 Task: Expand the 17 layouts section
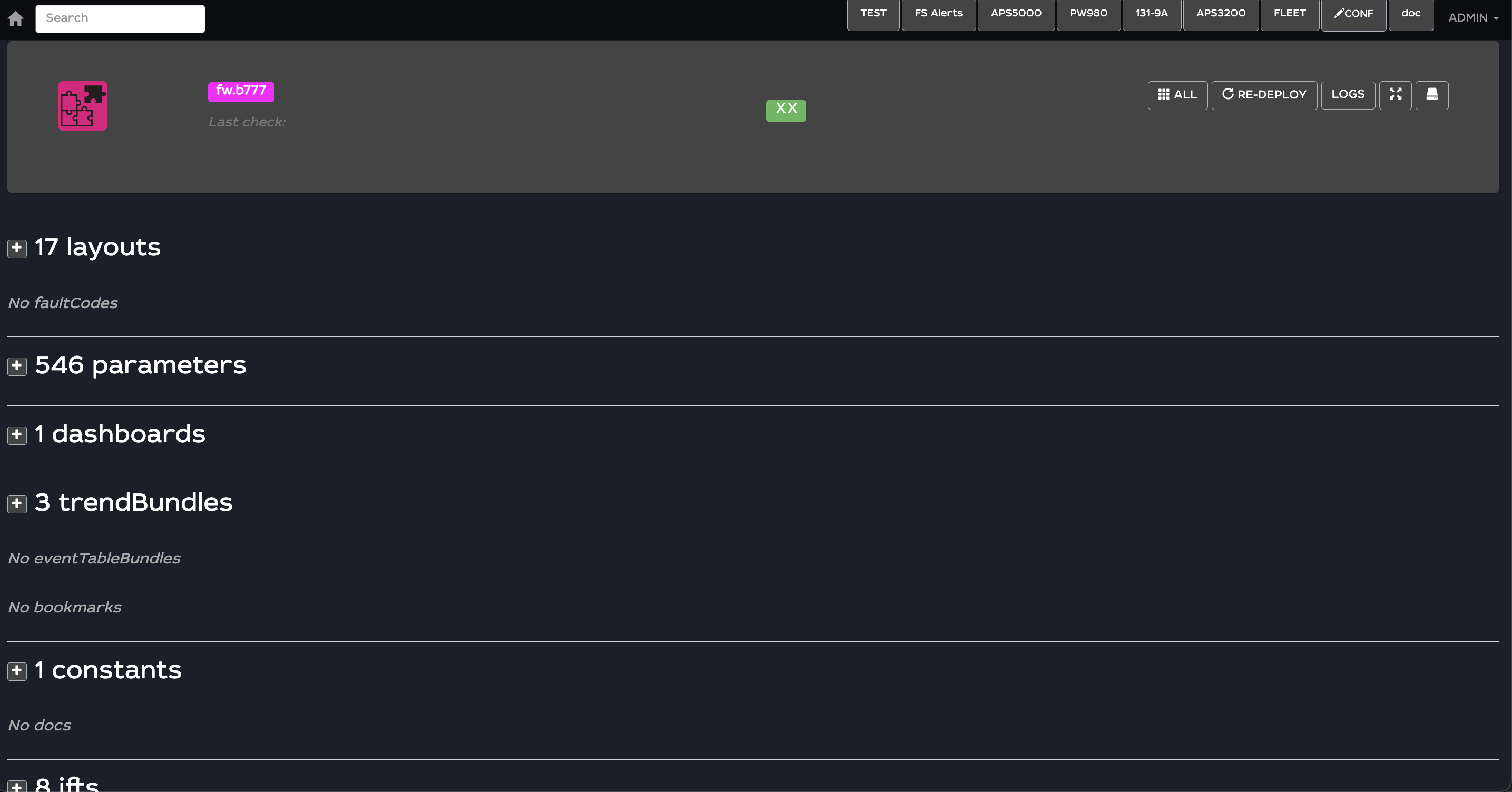[17, 248]
